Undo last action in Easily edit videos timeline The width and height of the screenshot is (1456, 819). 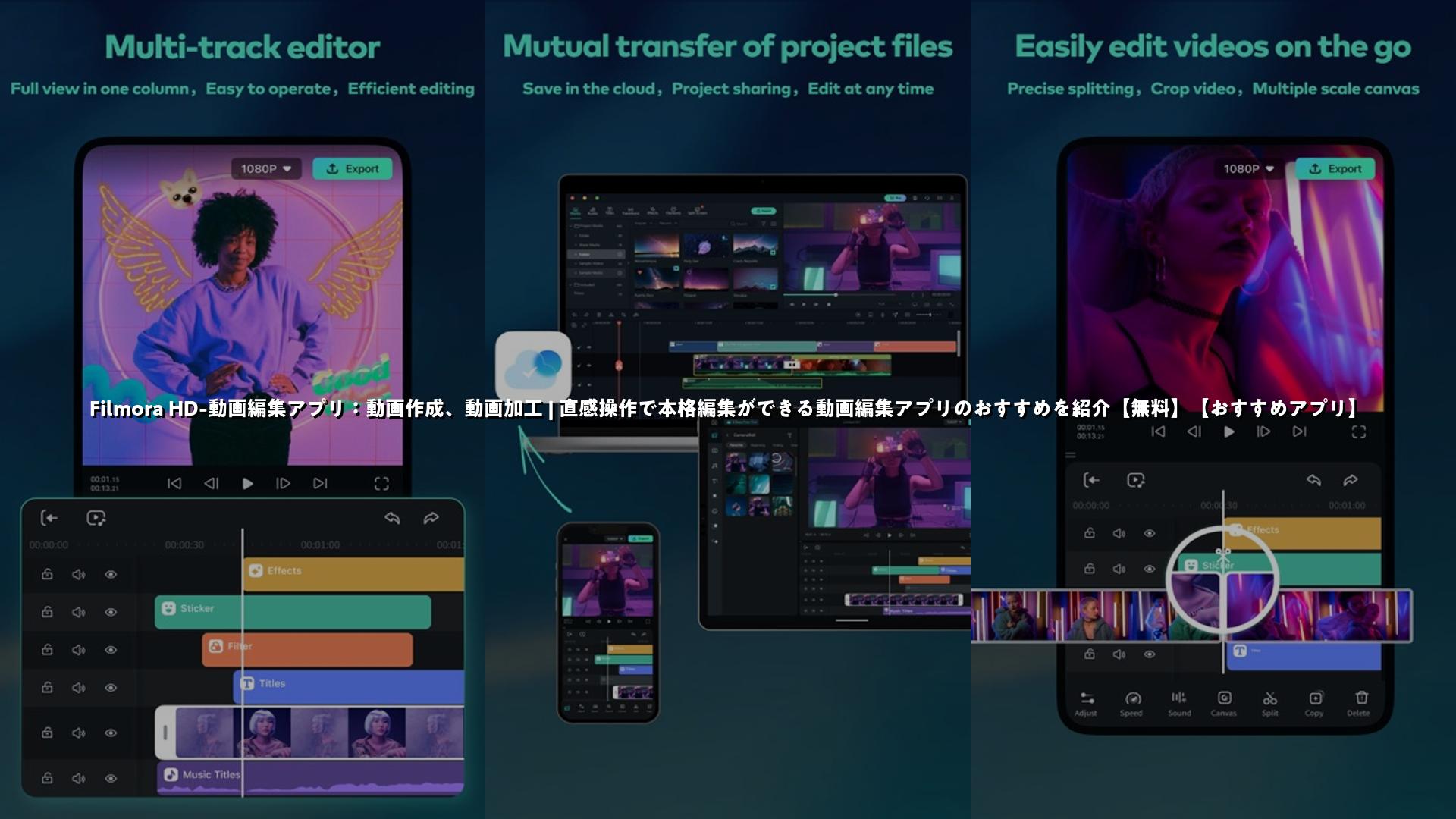[1313, 480]
